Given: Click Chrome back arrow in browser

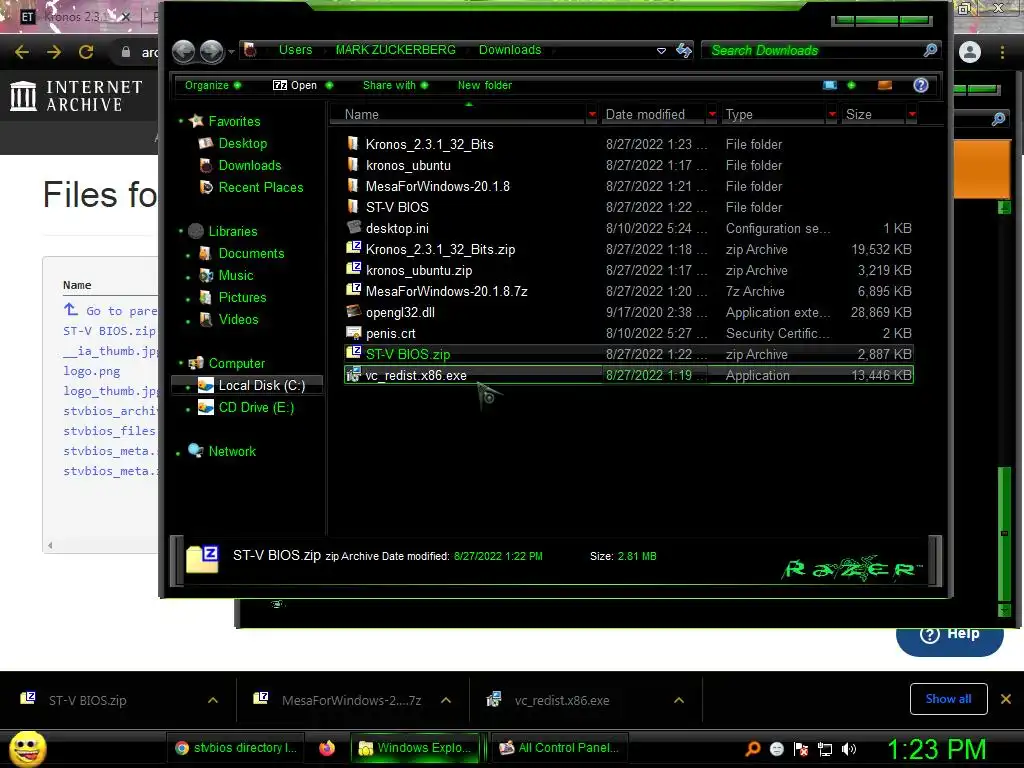Looking at the screenshot, I should (22, 52).
